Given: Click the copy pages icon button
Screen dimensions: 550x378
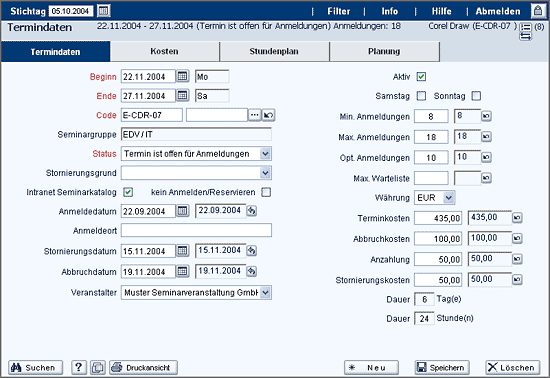Looking at the screenshot, I should (98, 367).
